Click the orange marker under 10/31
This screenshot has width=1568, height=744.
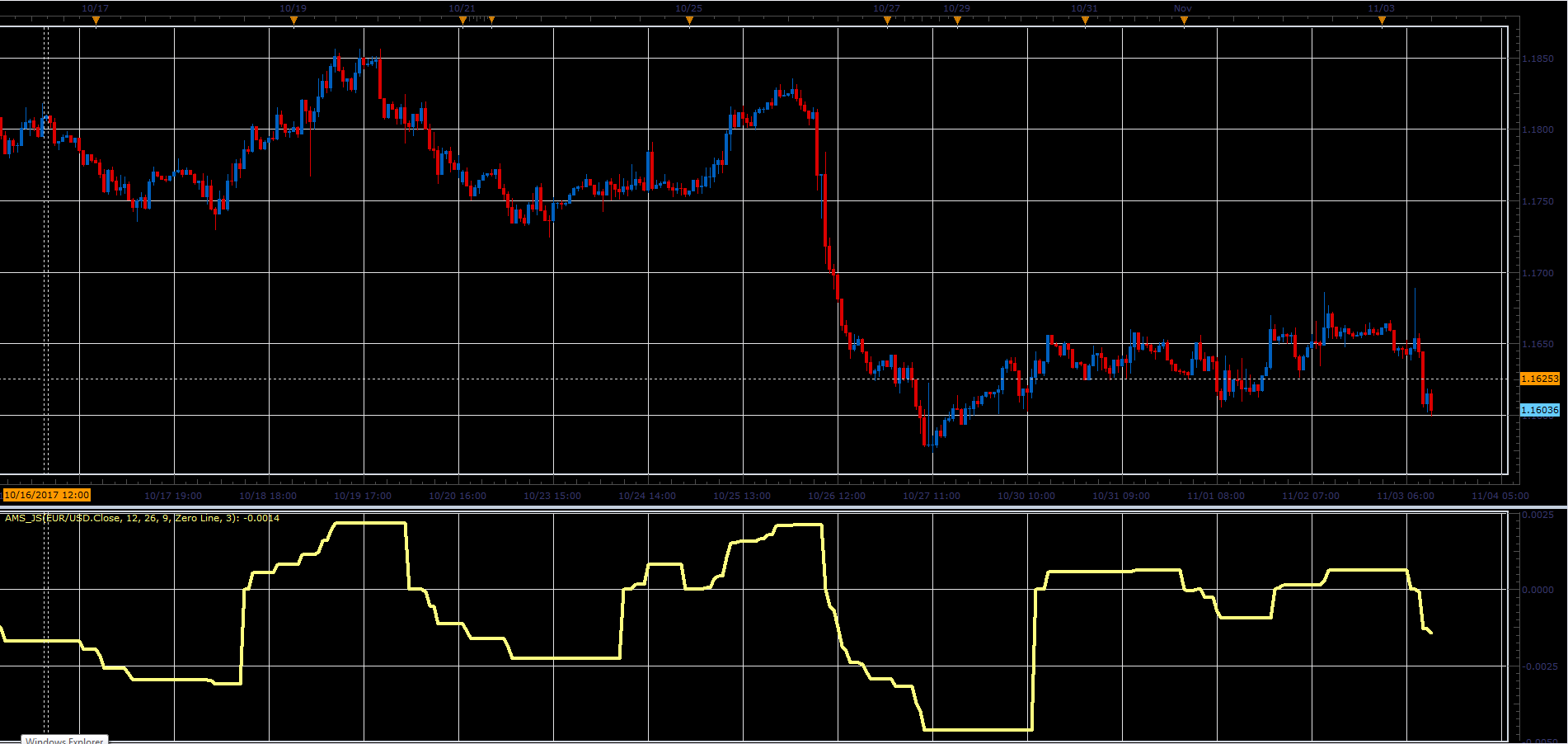tap(1085, 21)
